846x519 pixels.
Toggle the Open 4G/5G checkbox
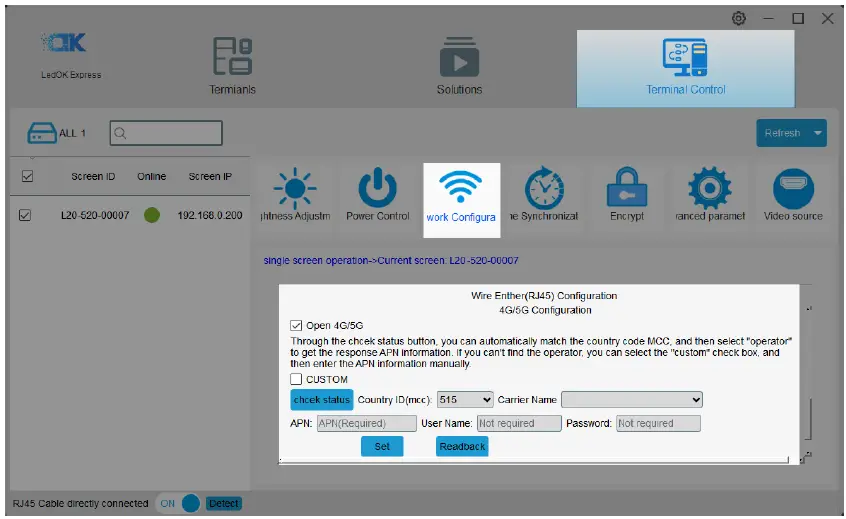296,325
